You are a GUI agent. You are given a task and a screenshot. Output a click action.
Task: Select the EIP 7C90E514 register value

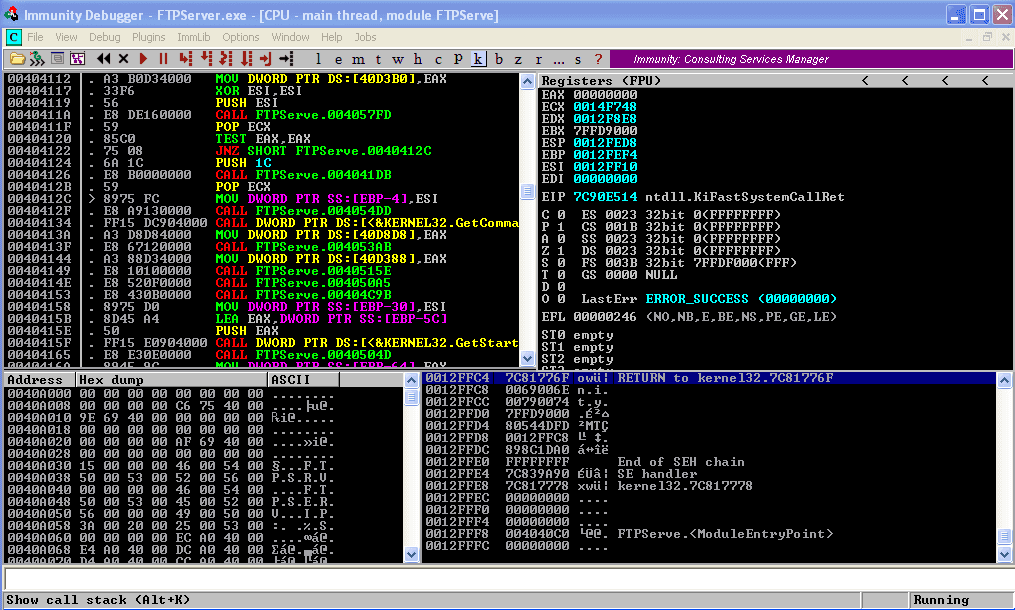[x=605, y=197]
